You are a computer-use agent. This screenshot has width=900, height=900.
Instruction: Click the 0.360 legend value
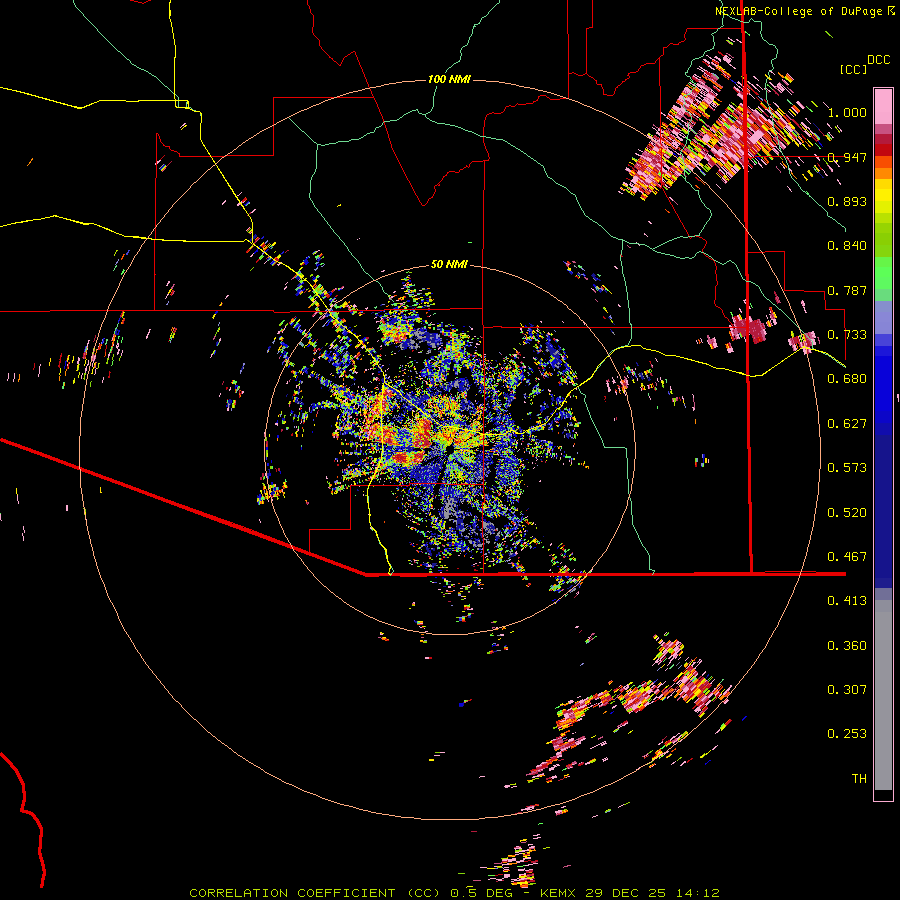847,646
